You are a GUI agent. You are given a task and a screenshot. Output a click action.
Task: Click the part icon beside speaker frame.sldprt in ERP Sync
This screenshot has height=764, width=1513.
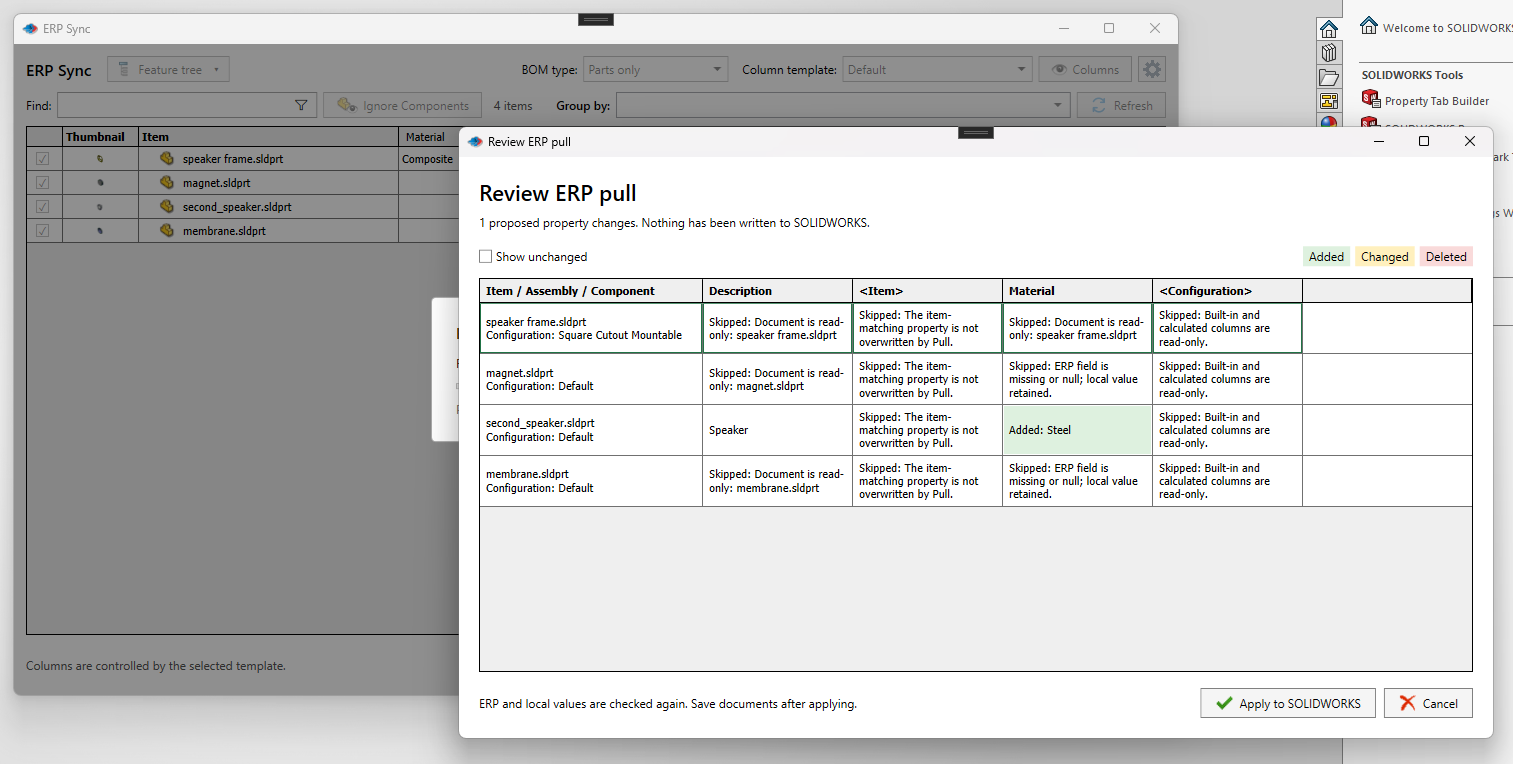167,159
